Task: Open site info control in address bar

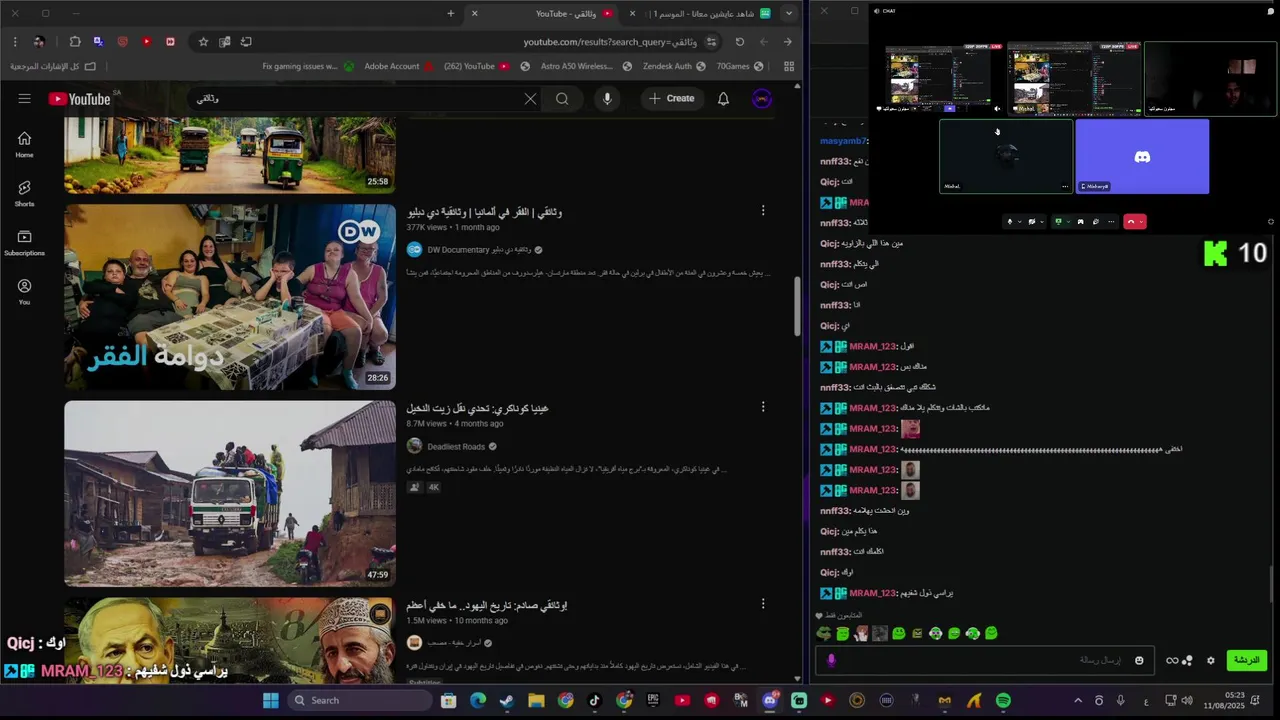Action: pos(711,42)
